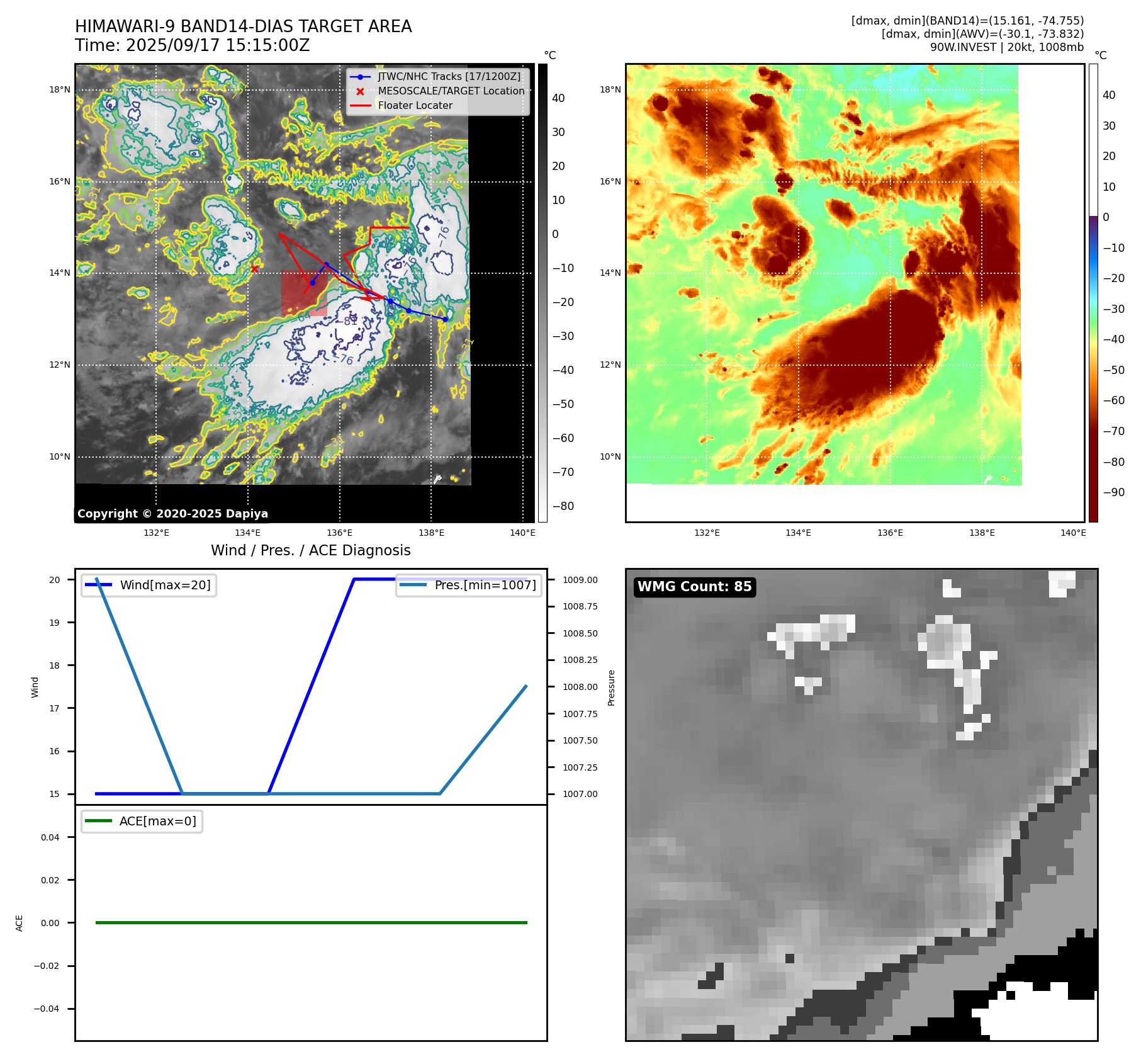Click the green ACE line in the lower chart
Viewport: 1141px width, 1064px height.
(x=311, y=922)
